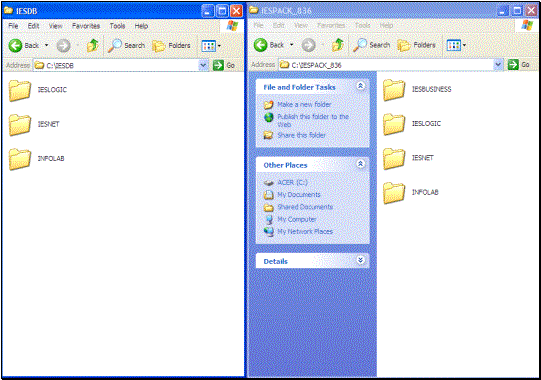The image size is (541, 380).
Task: Click Go button in IESPACK_836 window
Action: [519, 65]
